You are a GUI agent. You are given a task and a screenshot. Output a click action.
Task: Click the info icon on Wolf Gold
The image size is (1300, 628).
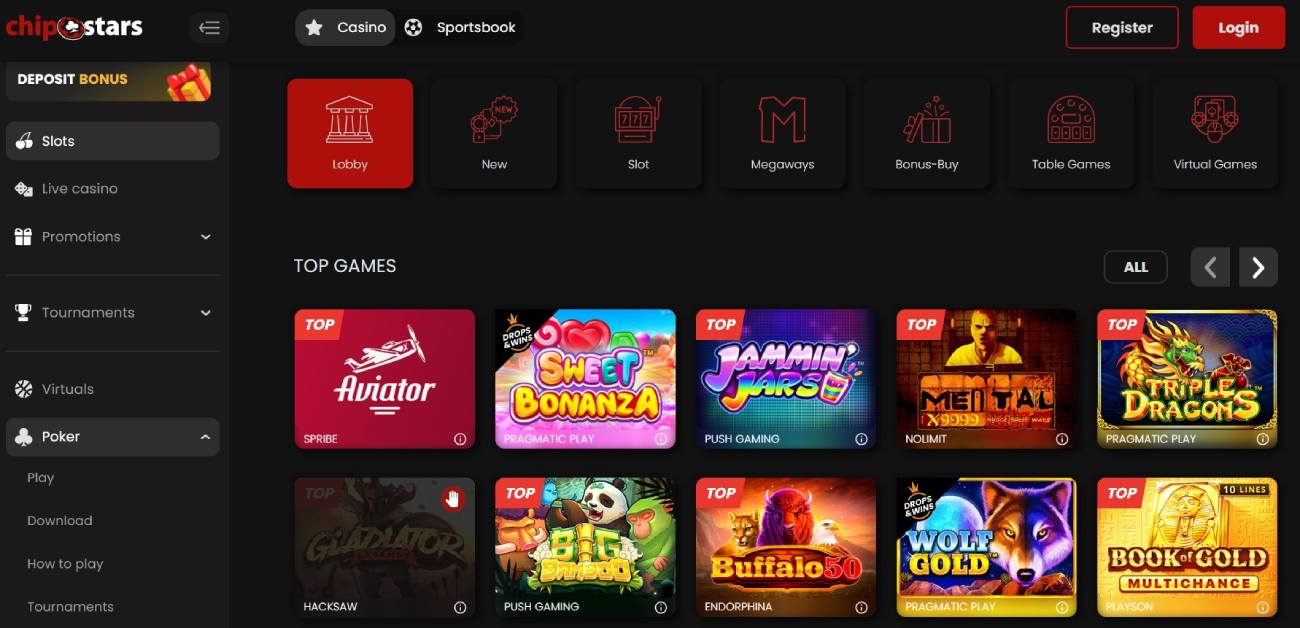coord(1062,607)
